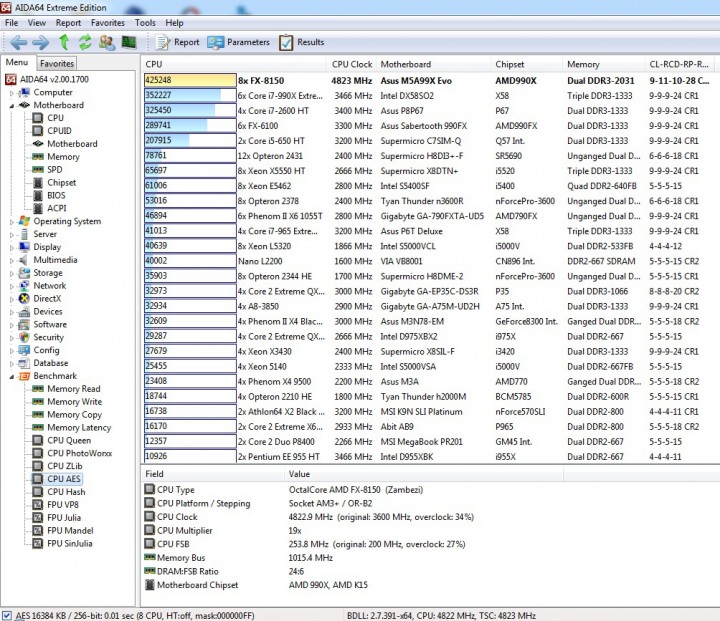This screenshot has height=621, width=720.
Task: Open the DirectX category icon
Action: click(24, 299)
